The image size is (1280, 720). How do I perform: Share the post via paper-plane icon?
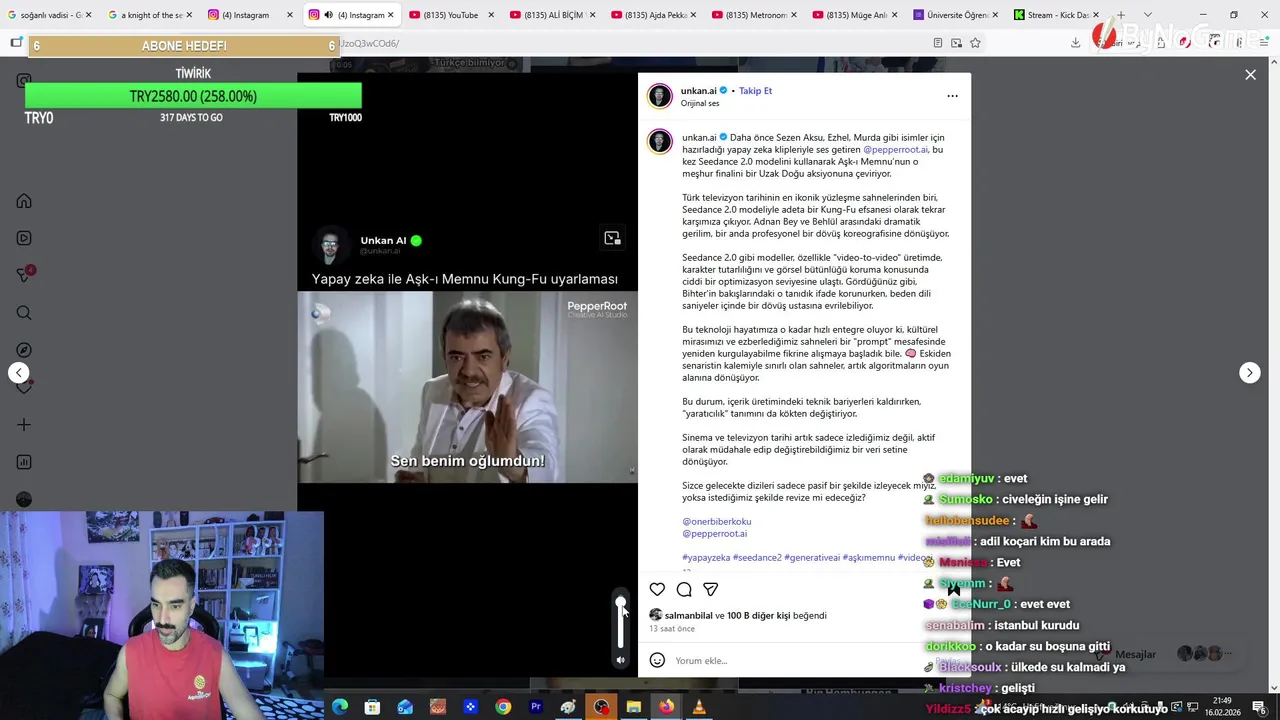(x=710, y=590)
